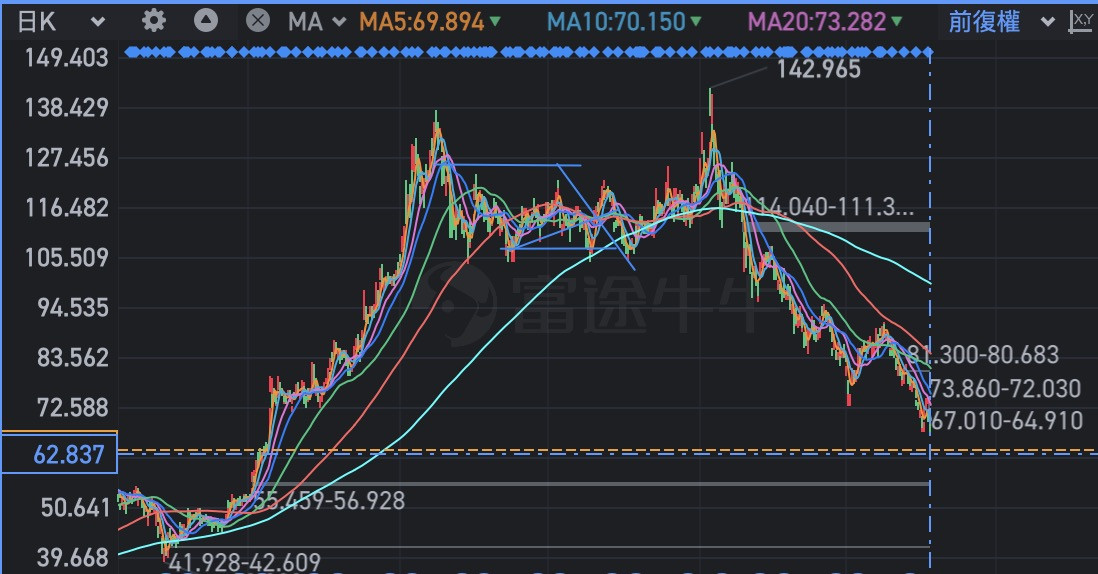Click the 72.588 price axis value
The image size is (1098, 574).
(73, 407)
